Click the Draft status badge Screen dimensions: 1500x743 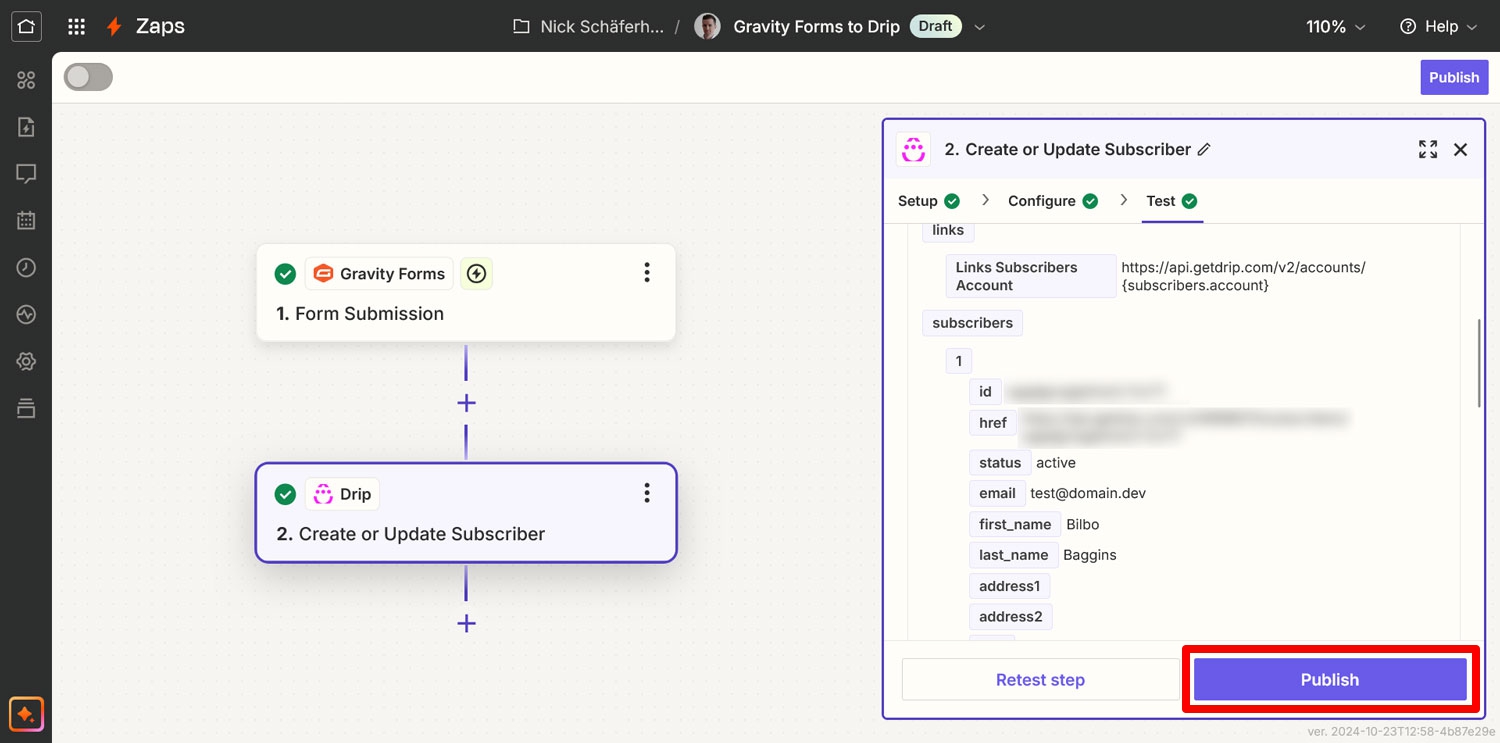pyautogui.click(x=935, y=27)
